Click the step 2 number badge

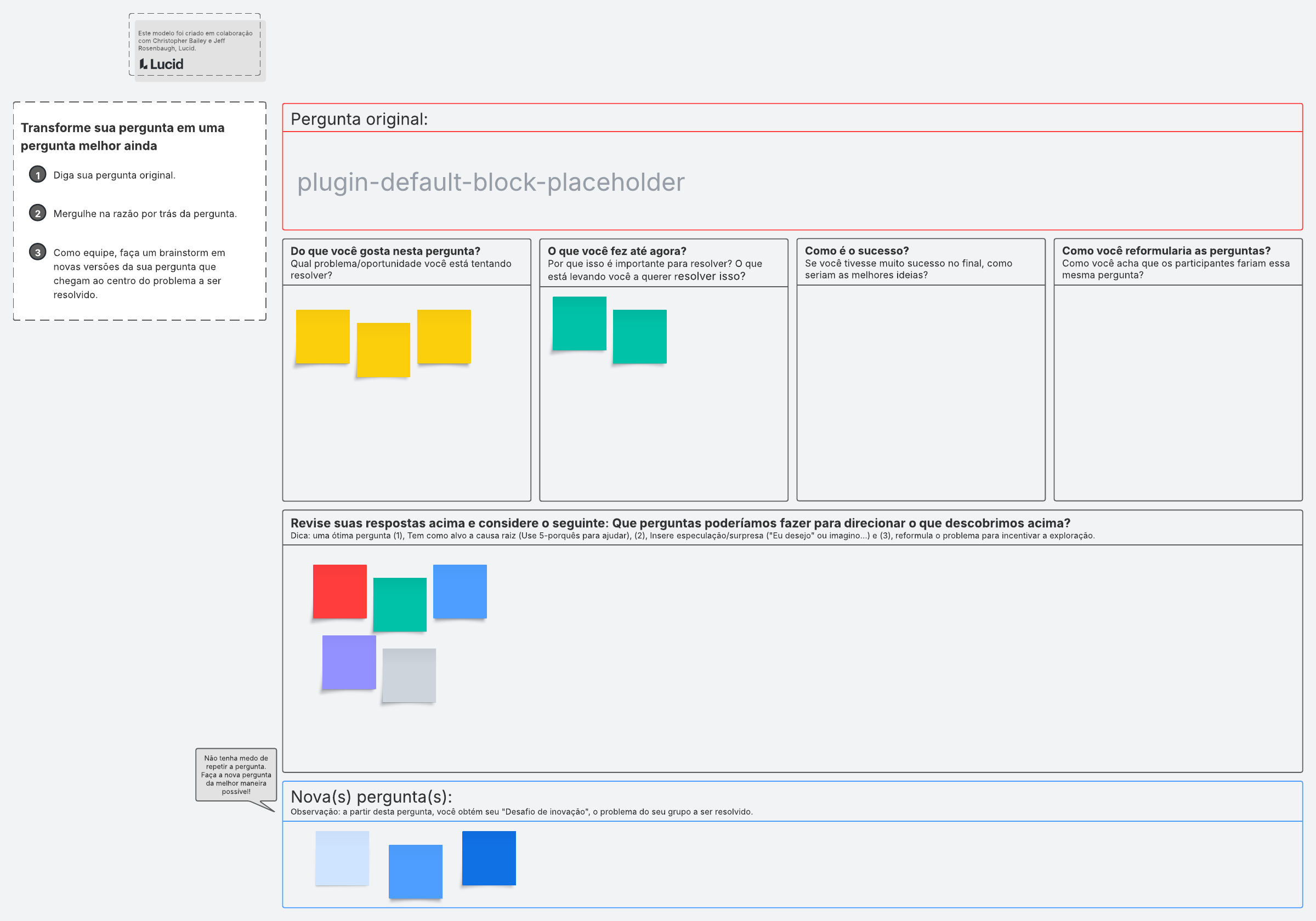(38, 213)
